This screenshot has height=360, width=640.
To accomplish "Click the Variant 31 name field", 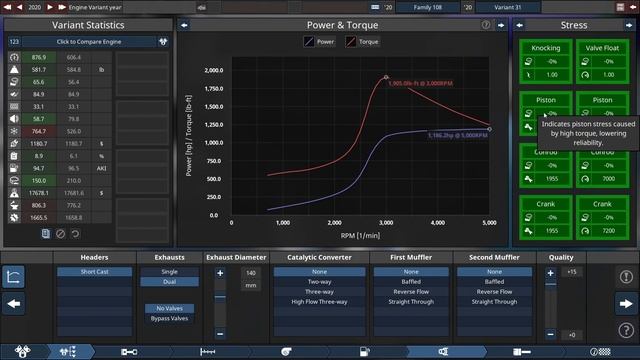I will coord(507,7).
